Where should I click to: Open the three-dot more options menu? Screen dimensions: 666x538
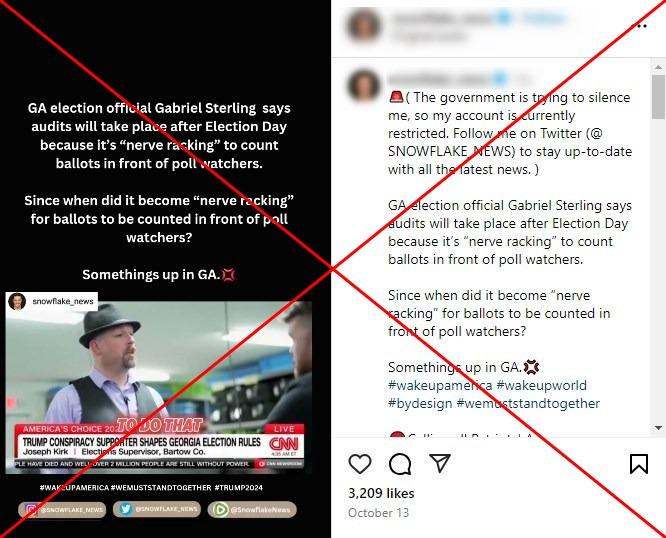click(641, 26)
